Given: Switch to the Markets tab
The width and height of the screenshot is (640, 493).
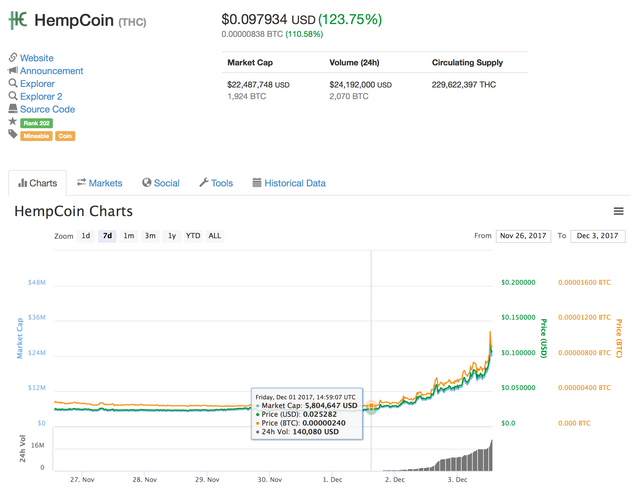Looking at the screenshot, I should pos(100,183).
